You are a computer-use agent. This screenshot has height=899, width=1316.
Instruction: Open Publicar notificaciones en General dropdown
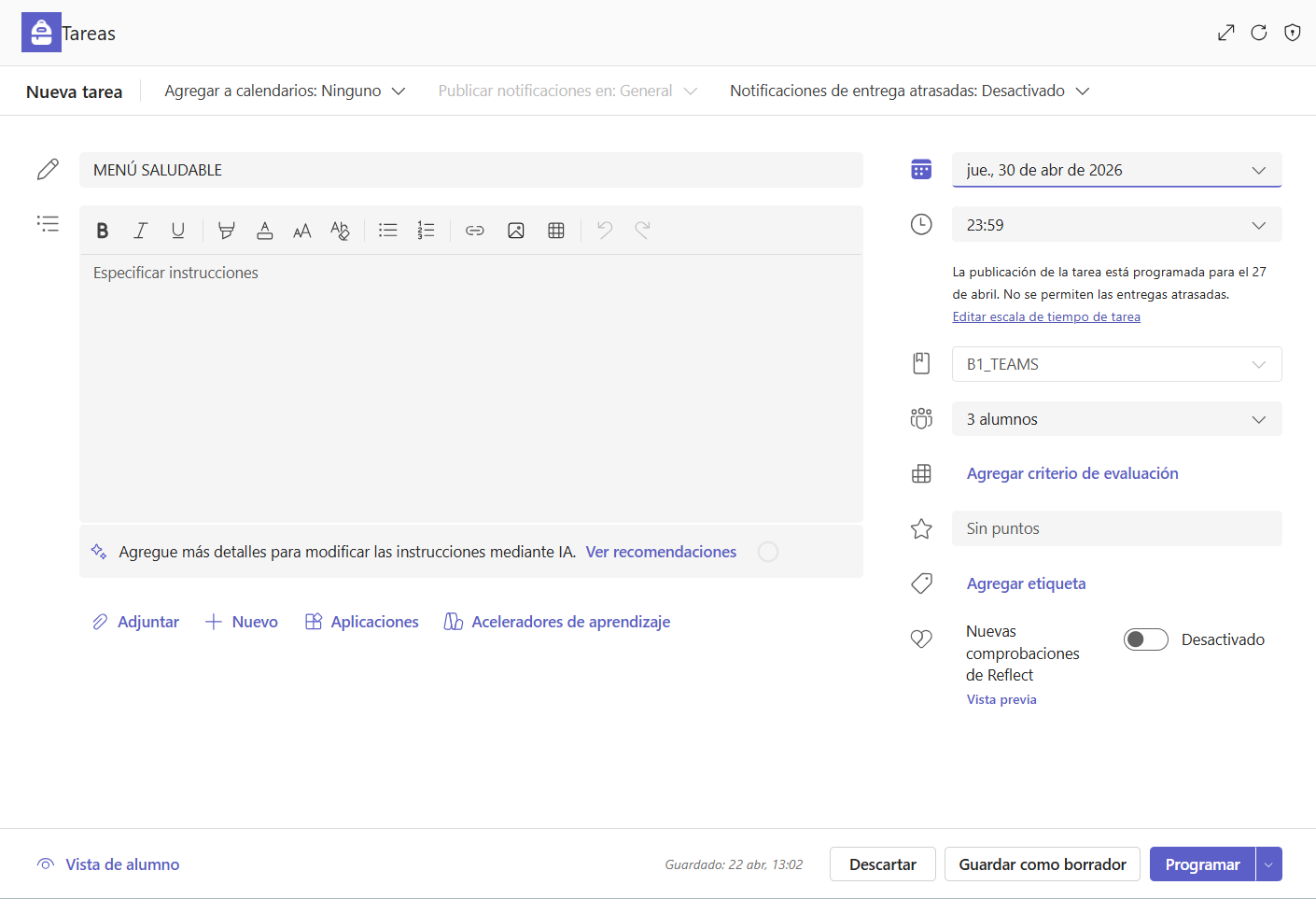coord(567,91)
